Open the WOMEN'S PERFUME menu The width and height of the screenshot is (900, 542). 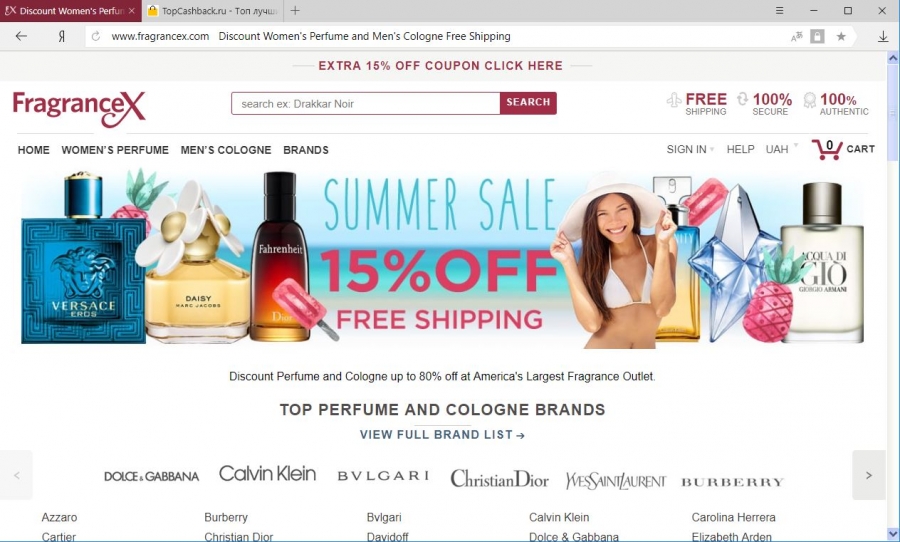(115, 150)
